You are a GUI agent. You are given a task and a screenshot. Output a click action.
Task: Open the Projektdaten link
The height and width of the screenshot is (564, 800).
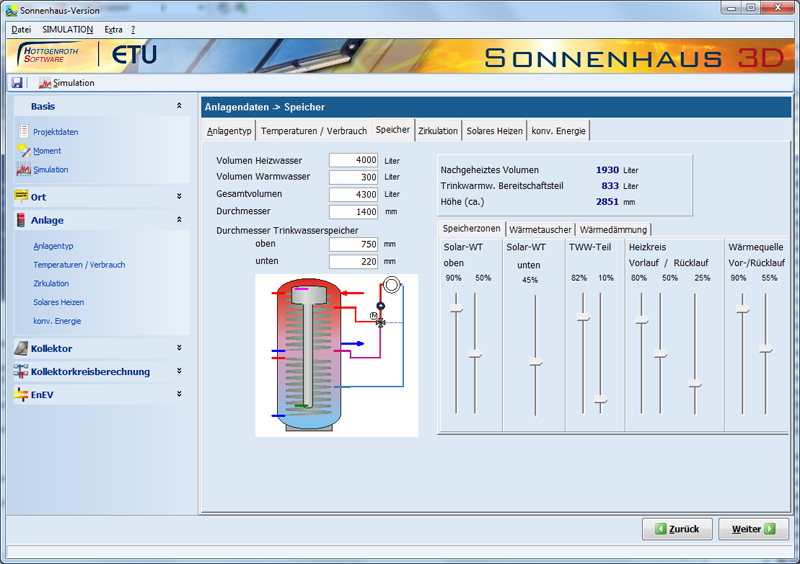56,132
